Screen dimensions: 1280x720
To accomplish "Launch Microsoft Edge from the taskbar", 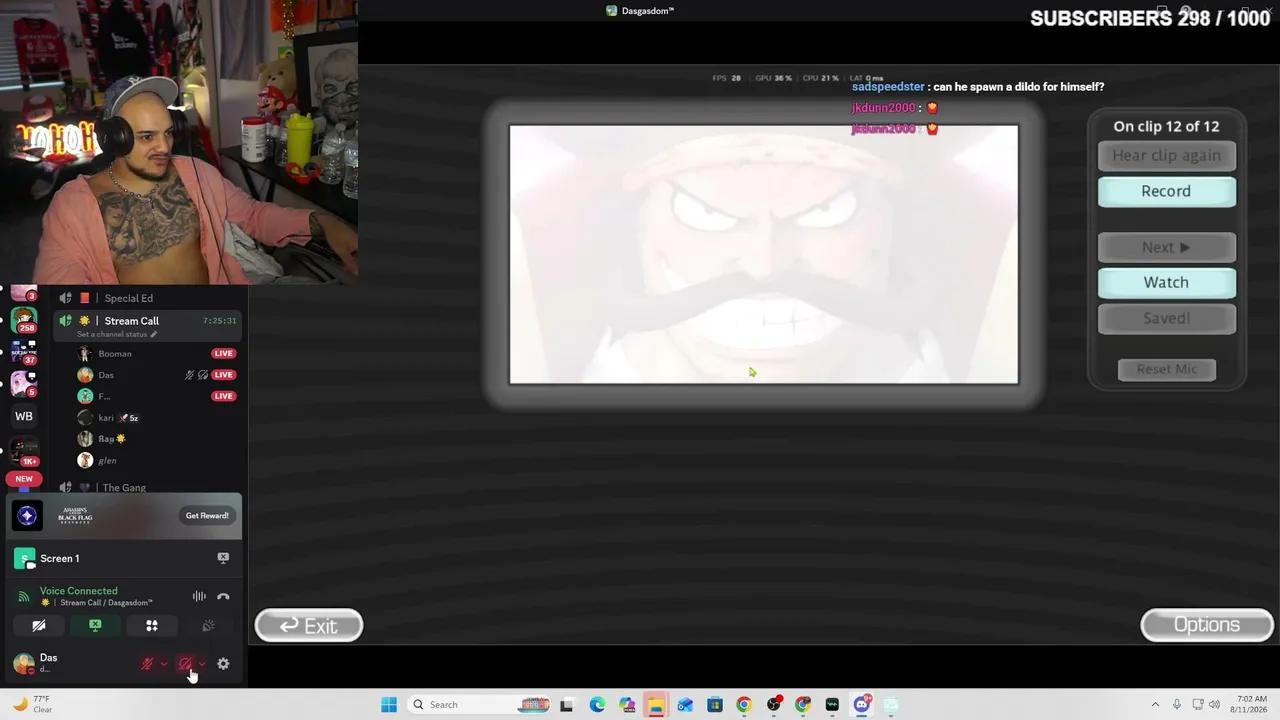I will click(597, 705).
